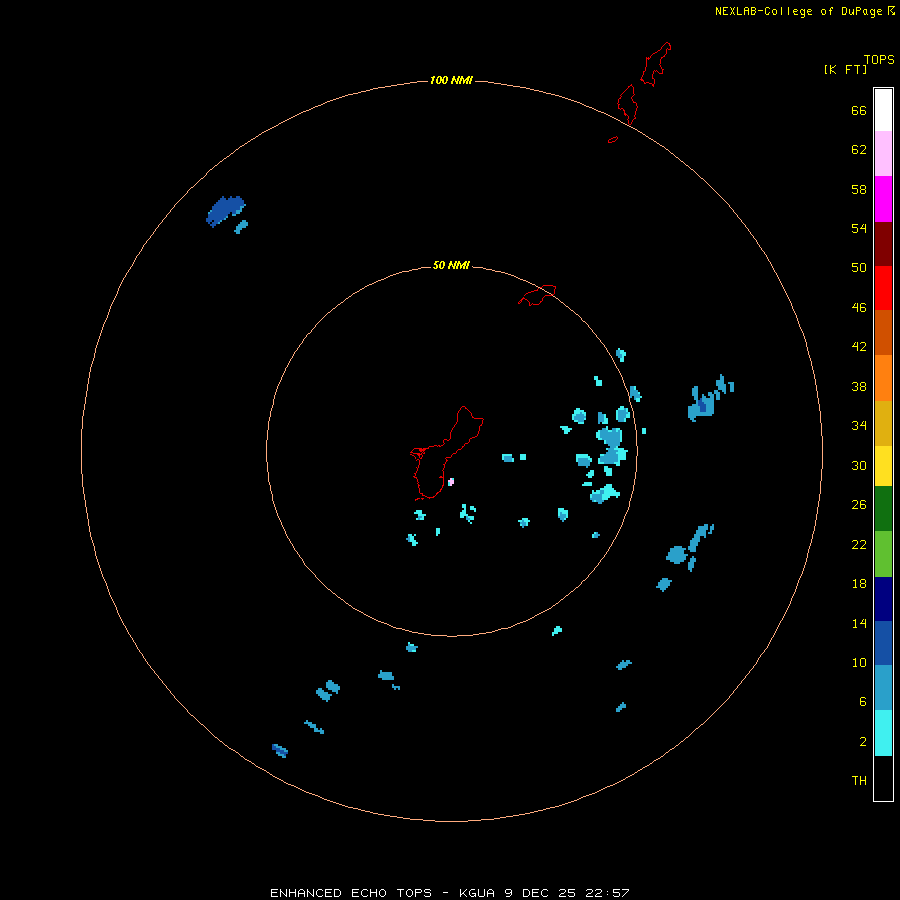900x900 pixels.
Task: Click the 34 legend value
Action: click(x=859, y=425)
